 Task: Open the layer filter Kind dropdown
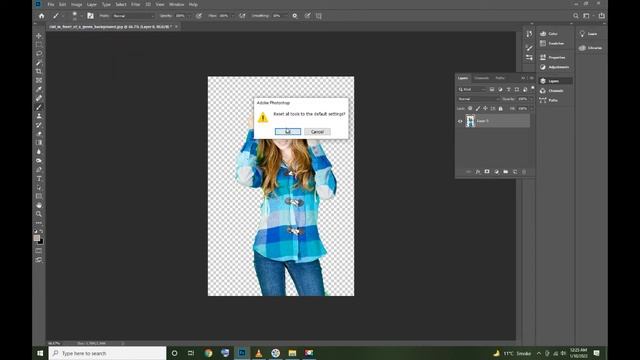click(472, 89)
